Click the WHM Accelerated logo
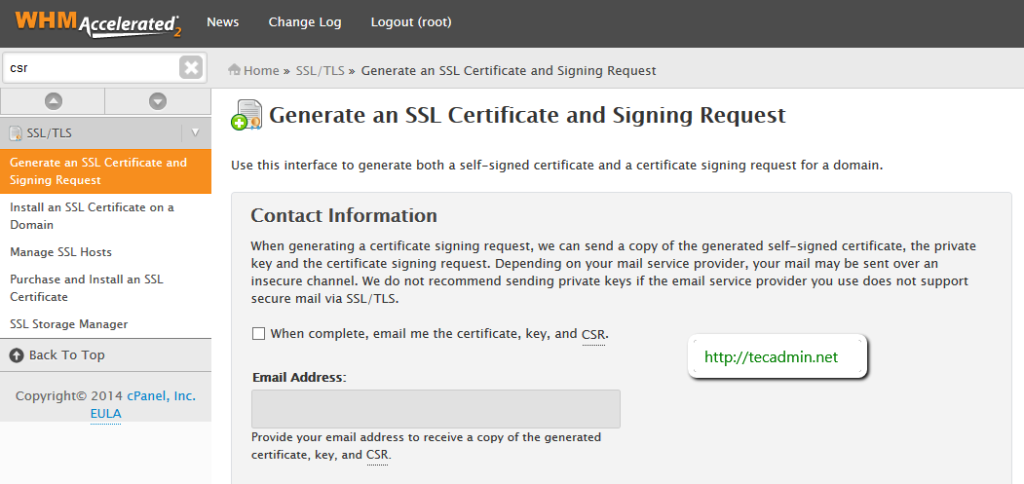 click(97, 22)
